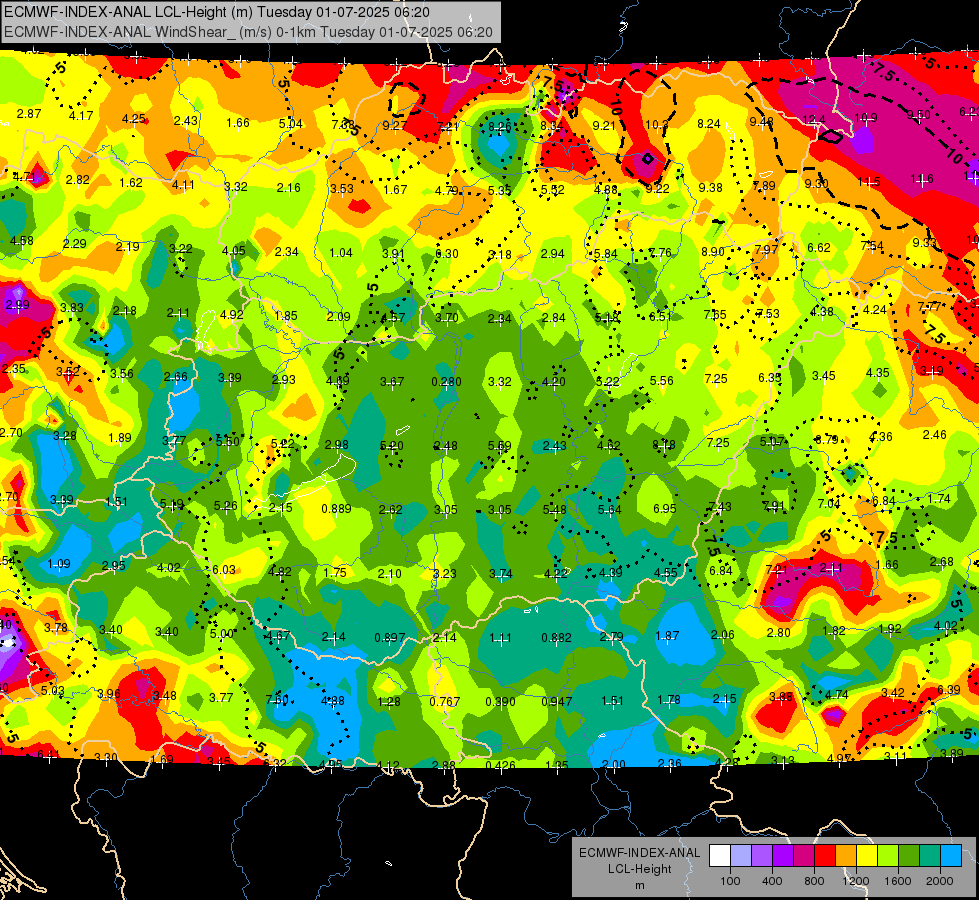Click the wind shear value 6.03
The height and width of the screenshot is (900, 979).
(224, 570)
